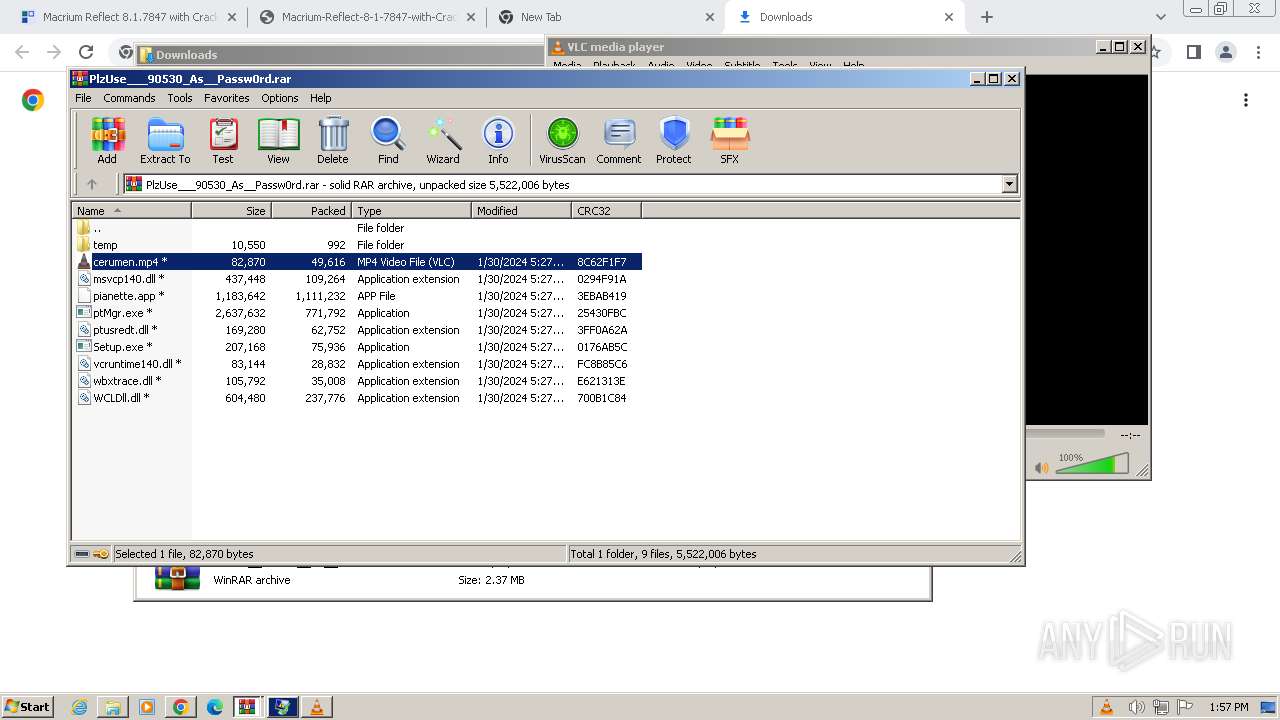Image resolution: width=1280 pixels, height=720 pixels.
Task: Open a new Chrome tab with plus
Action: 987,17
